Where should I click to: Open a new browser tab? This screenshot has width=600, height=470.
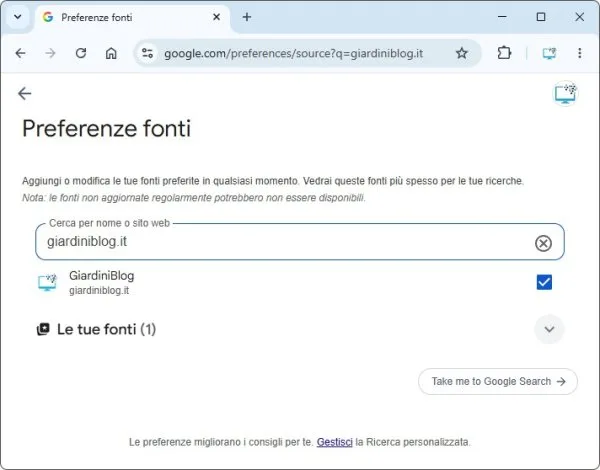click(x=247, y=17)
